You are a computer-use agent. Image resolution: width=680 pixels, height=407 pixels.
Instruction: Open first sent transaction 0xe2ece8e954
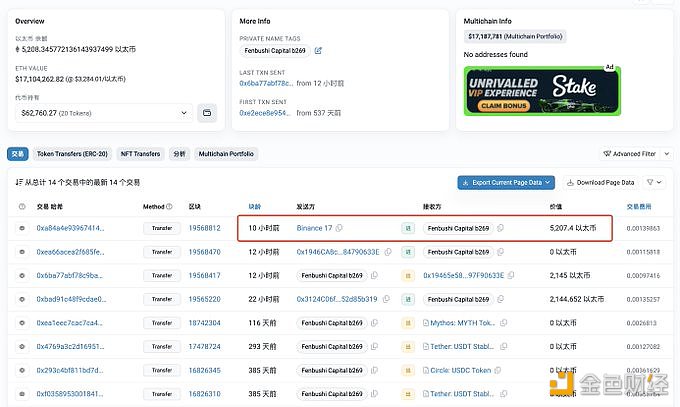click(x=265, y=113)
